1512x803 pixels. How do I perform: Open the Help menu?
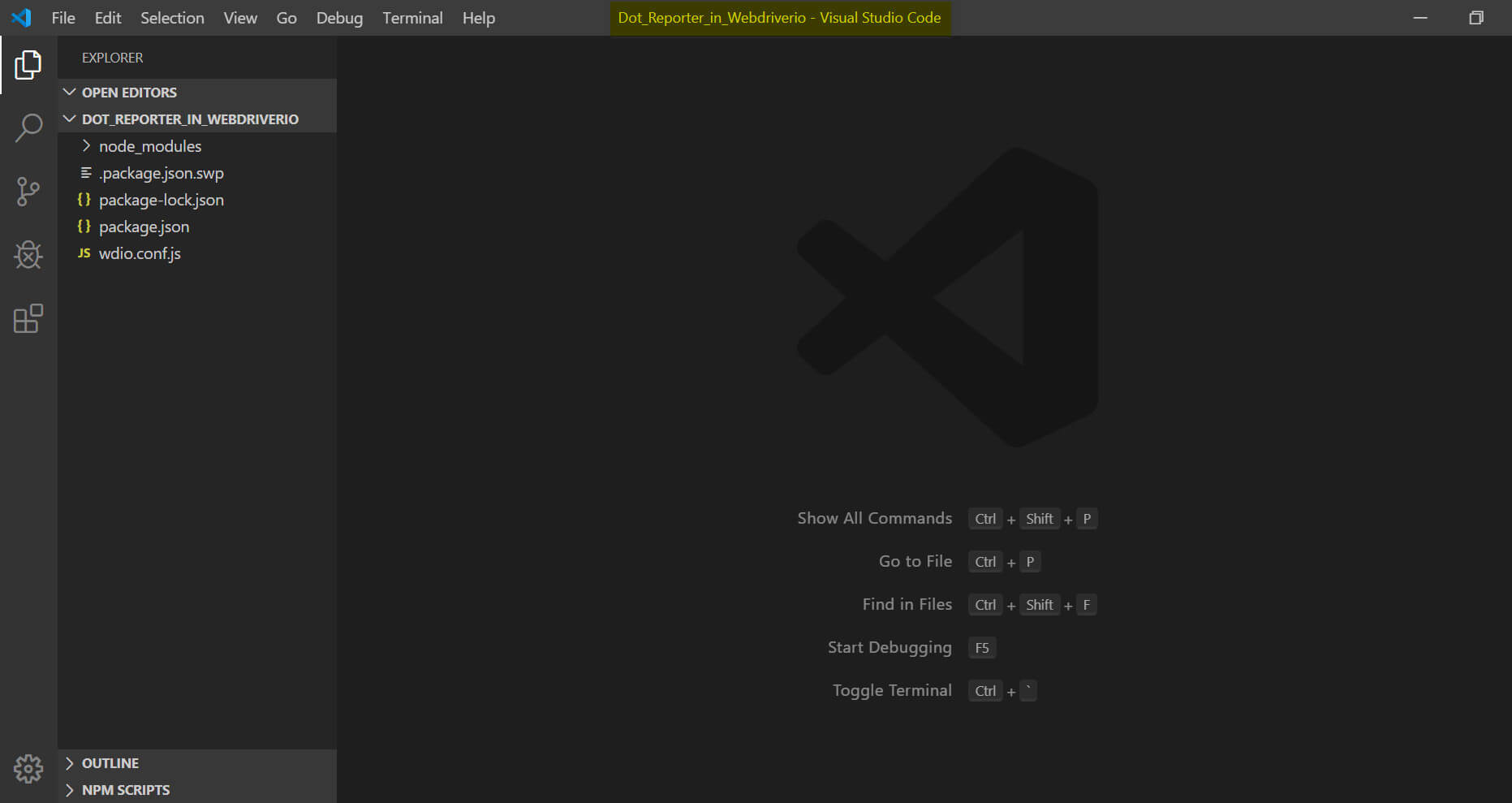click(x=479, y=18)
